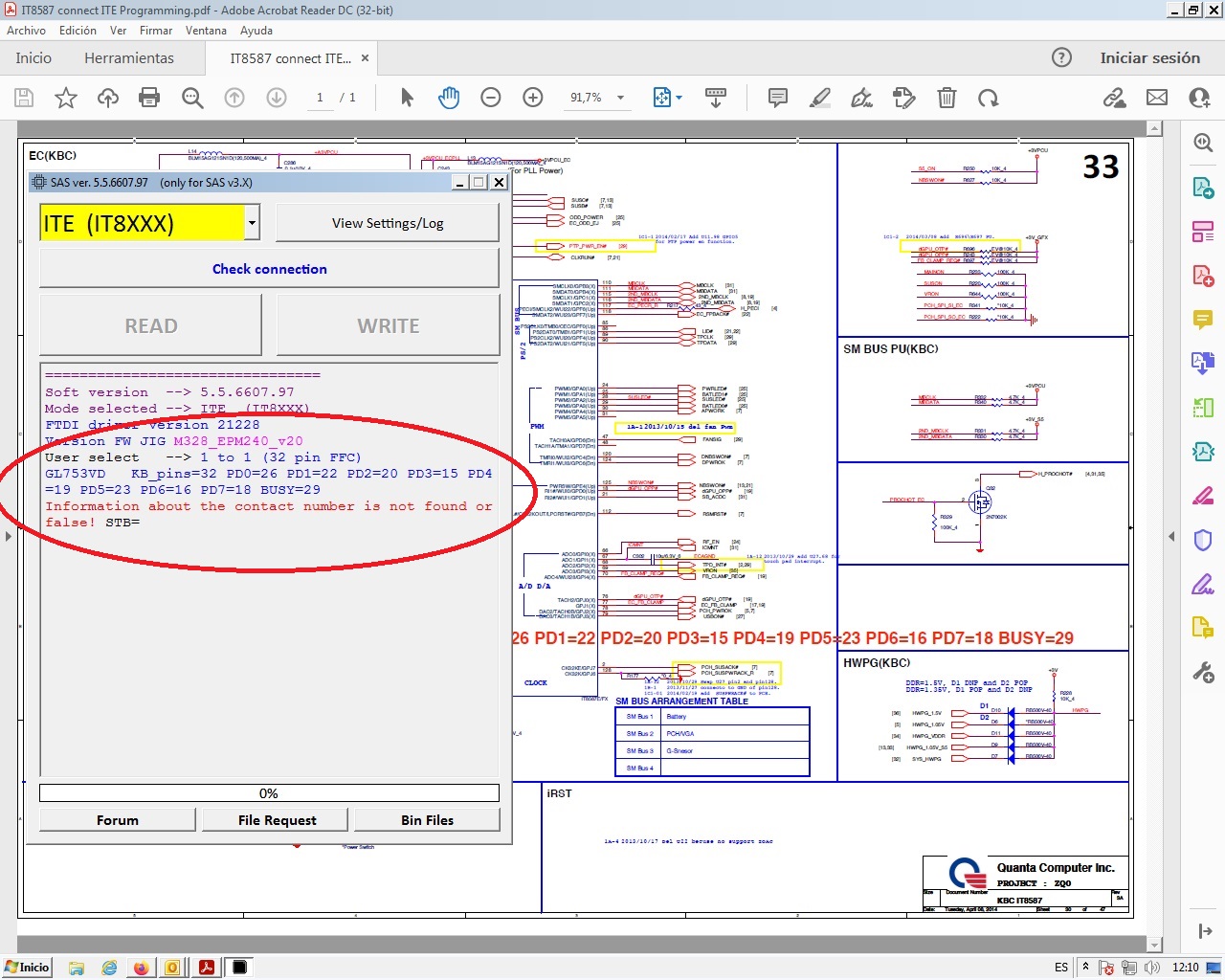Image resolution: width=1225 pixels, height=980 pixels.
Task: Click the volume speaker tray icon
Action: pyautogui.click(x=1151, y=968)
